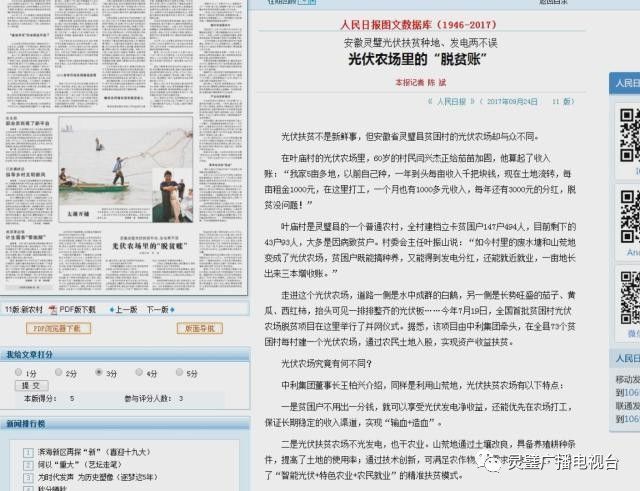Open ranked article 滨海新区再探“新”

click(94, 452)
